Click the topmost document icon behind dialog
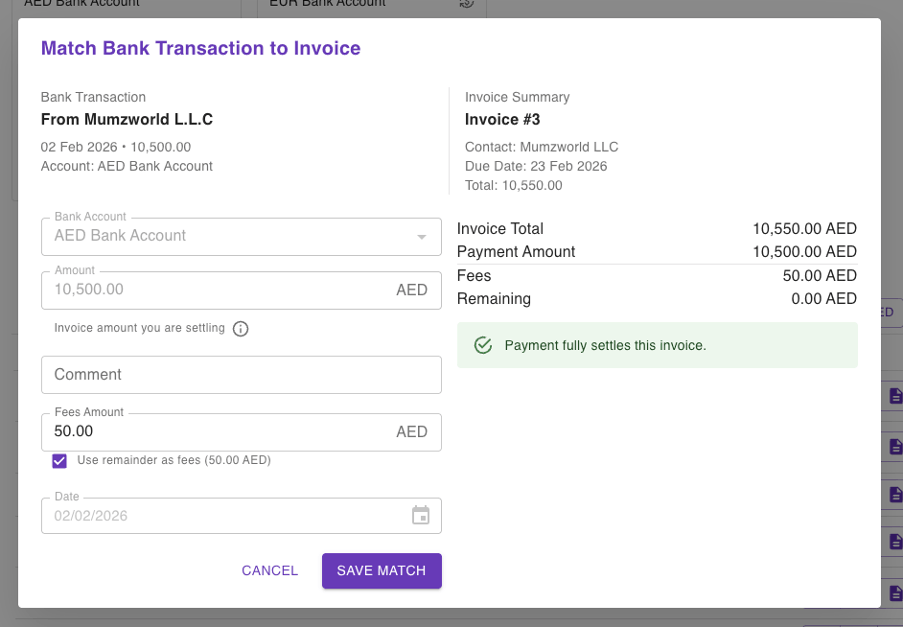The height and width of the screenshot is (628, 904). coord(895,397)
